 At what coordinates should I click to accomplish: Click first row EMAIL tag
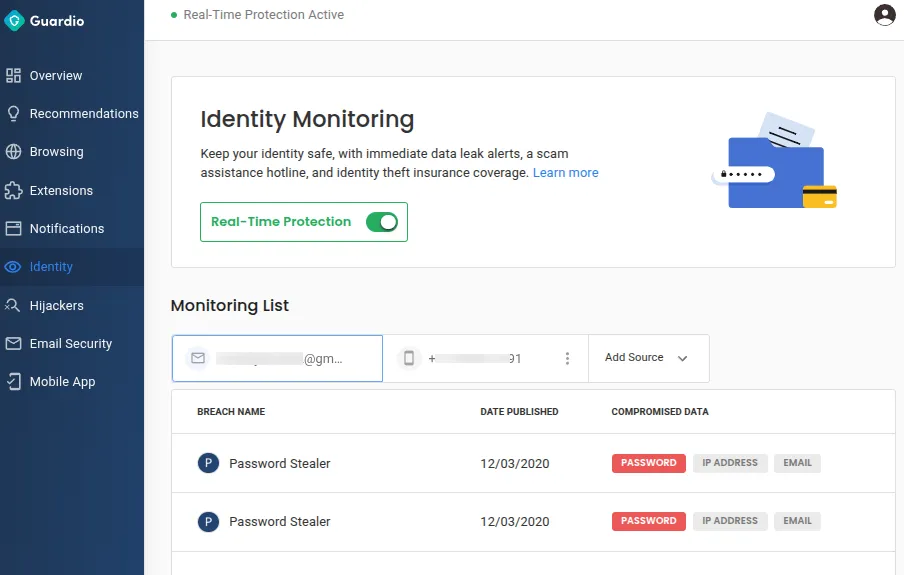pyautogui.click(x=797, y=463)
